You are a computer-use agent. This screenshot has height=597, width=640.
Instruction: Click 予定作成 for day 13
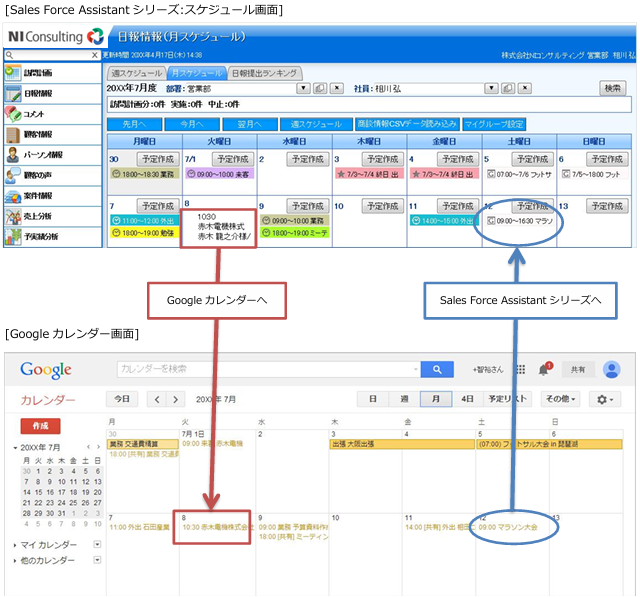[607, 206]
